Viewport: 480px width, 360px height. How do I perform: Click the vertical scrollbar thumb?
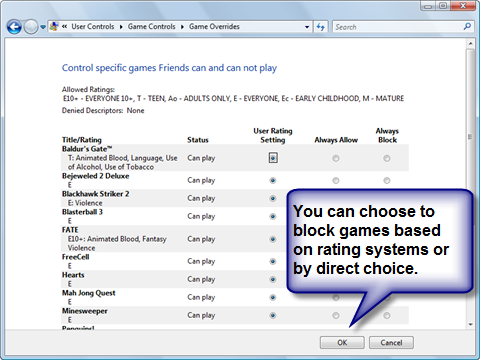click(470, 137)
